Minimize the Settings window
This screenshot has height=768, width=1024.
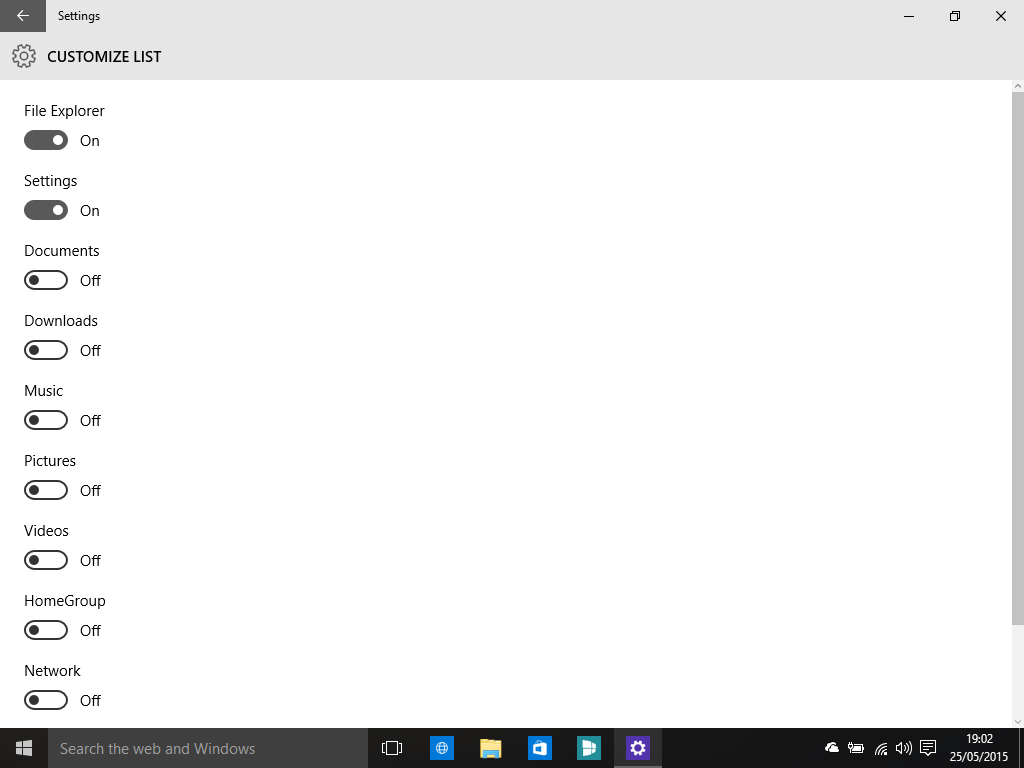[908, 16]
